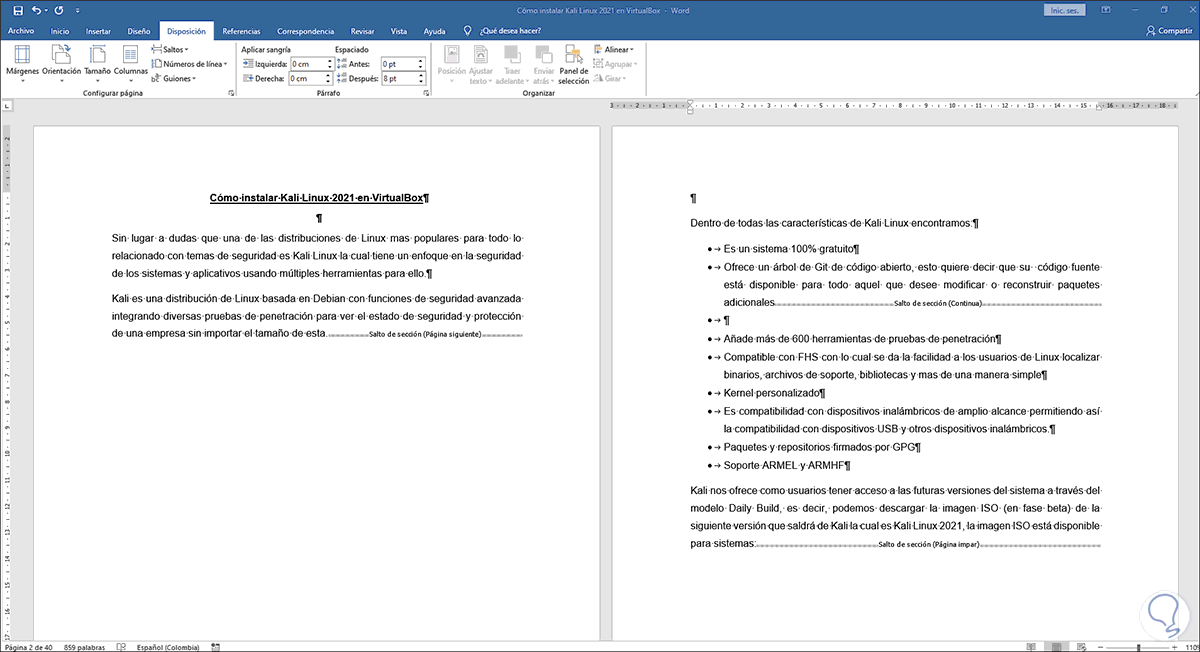Open the Márgenes options
Viewport: 1200px width, 652px height.
pyautogui.click(x=22, y=63)
